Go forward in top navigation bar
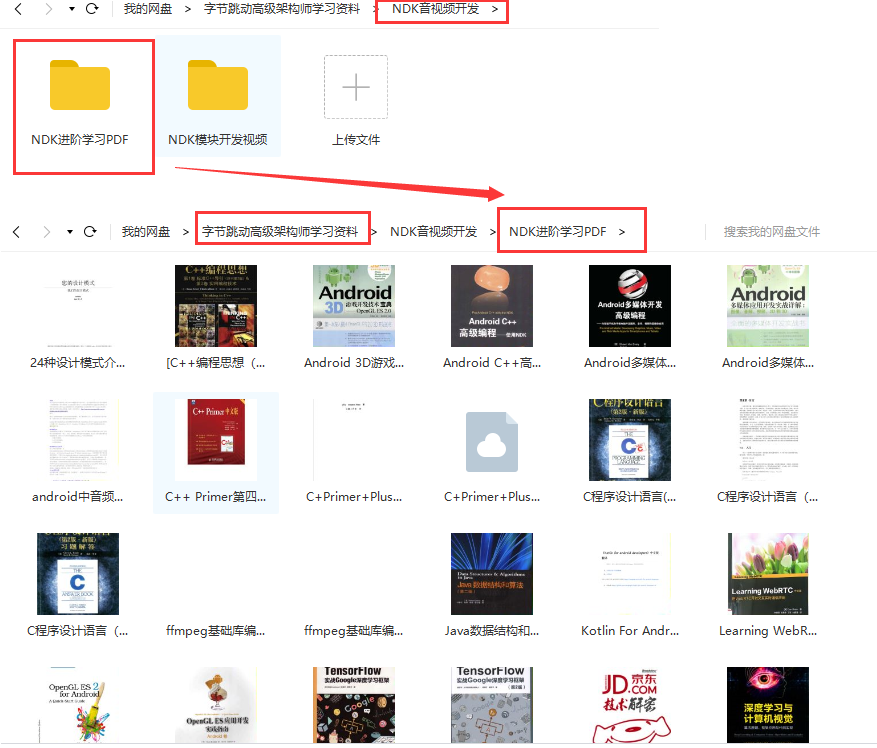Viewport: 877px width, 748px height. [x=49, y=9]
